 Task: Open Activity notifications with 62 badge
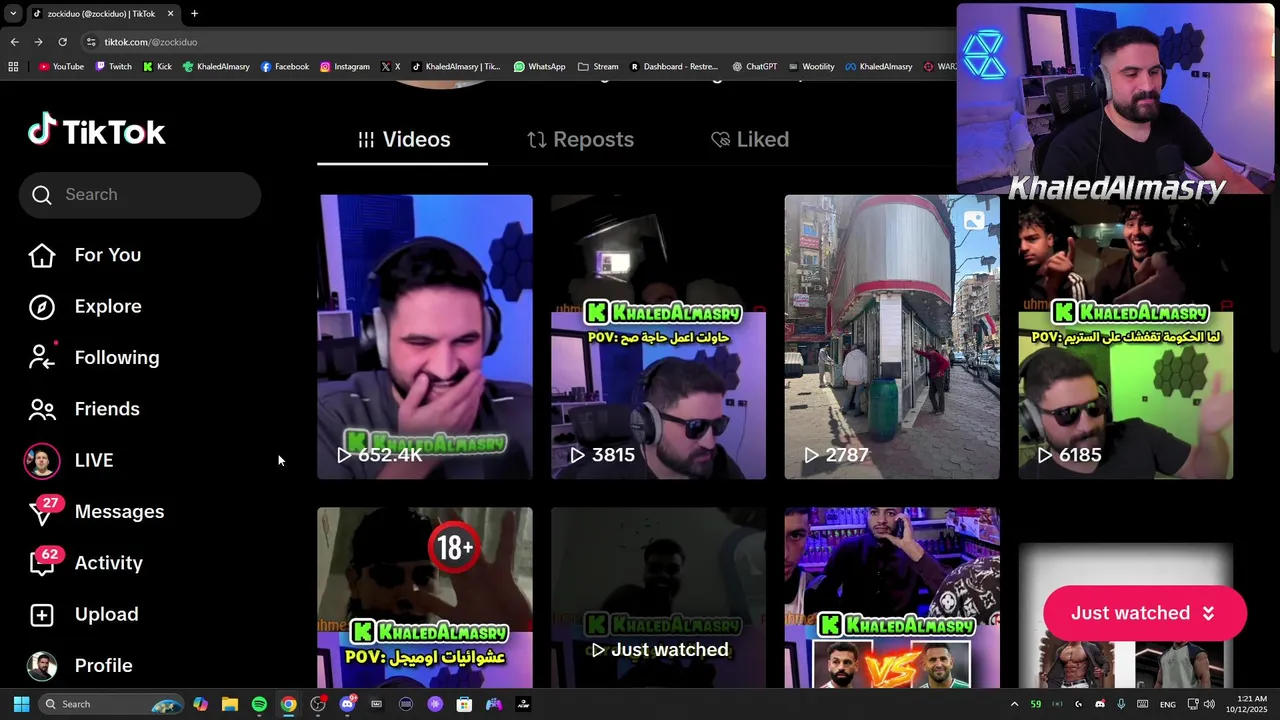[86, 562]
